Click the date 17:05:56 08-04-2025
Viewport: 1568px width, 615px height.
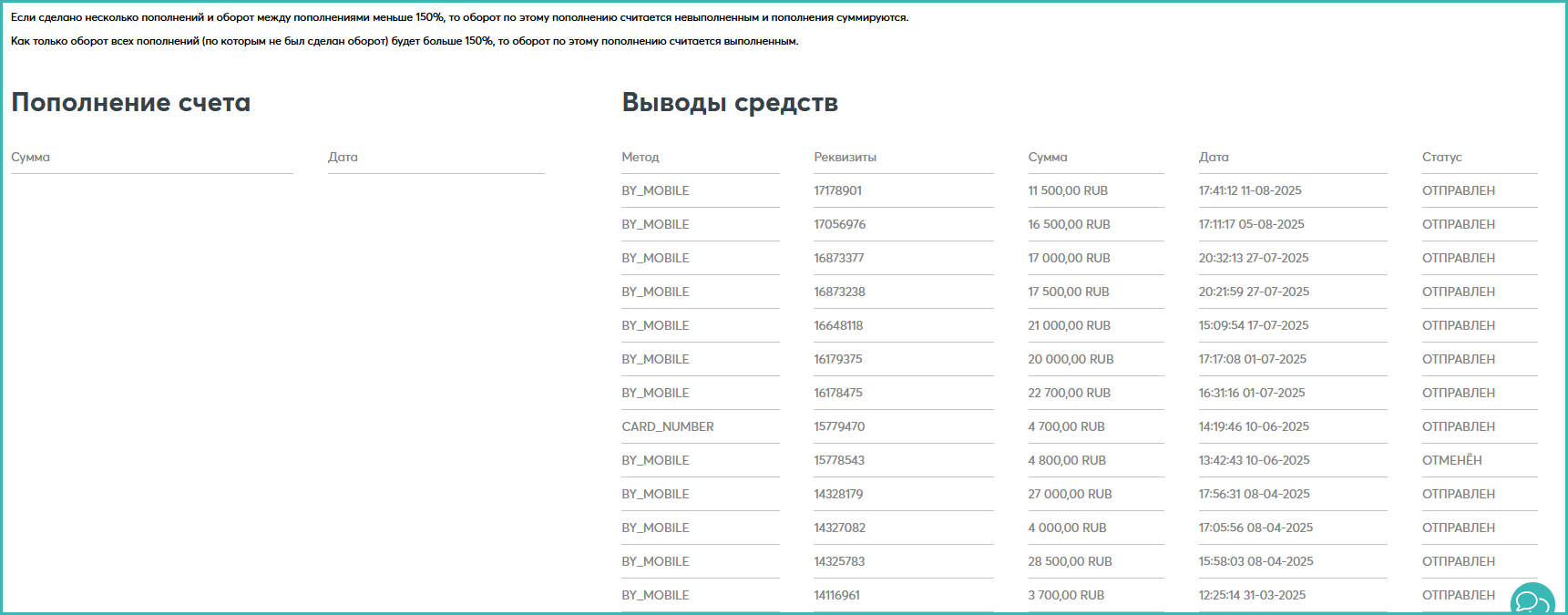coord(1255,528)
